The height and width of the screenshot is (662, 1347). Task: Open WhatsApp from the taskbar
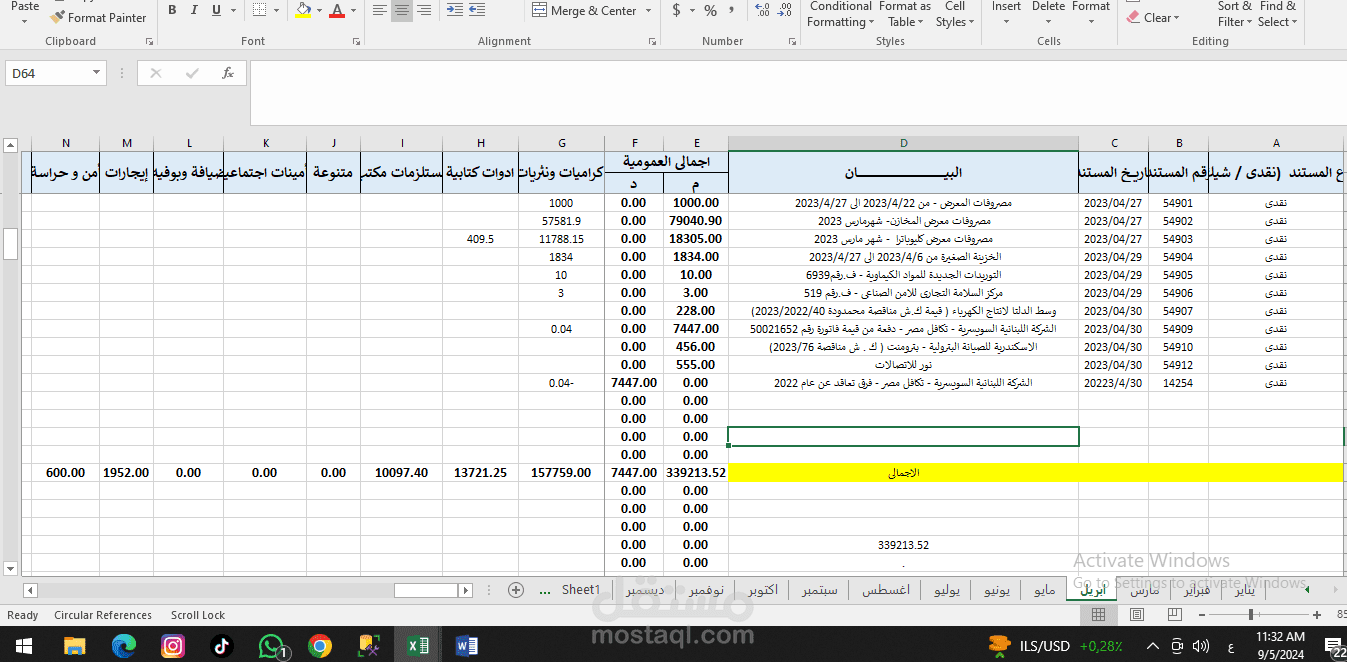coord(272,646)
